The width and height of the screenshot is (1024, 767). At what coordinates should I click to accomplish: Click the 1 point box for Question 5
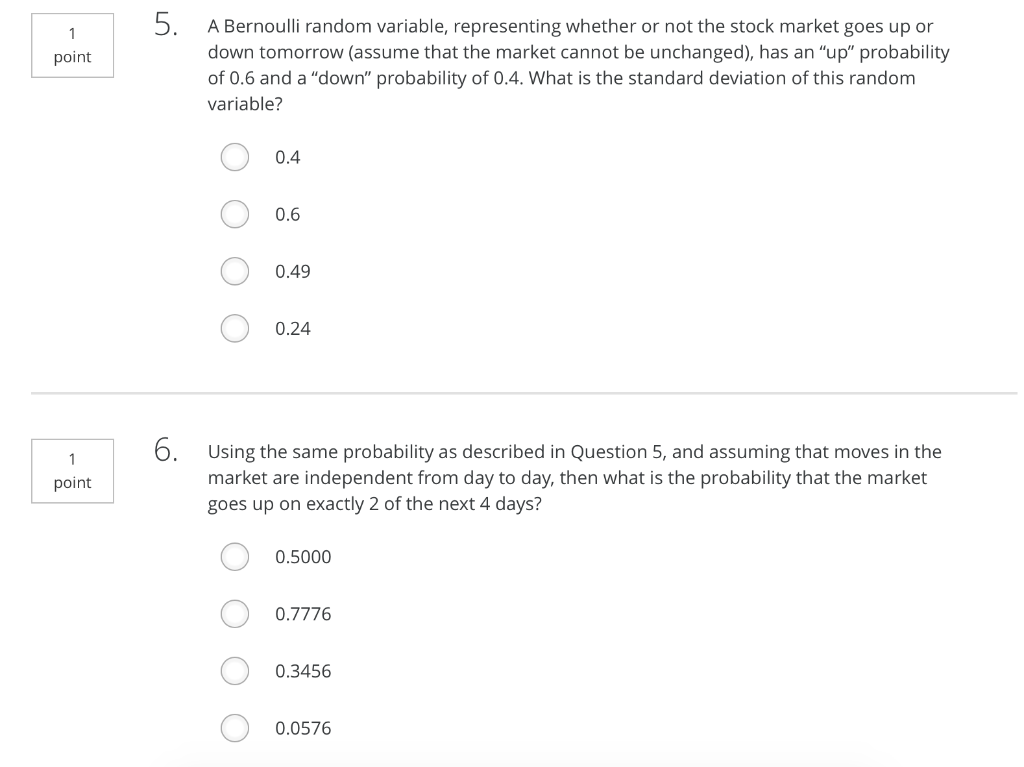pos(72,44)
